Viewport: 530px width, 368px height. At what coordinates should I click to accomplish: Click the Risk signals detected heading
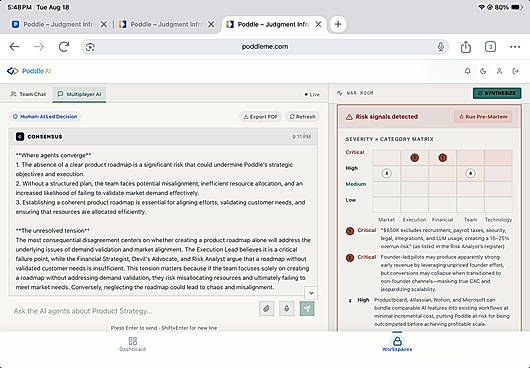[x=386, y=117]
